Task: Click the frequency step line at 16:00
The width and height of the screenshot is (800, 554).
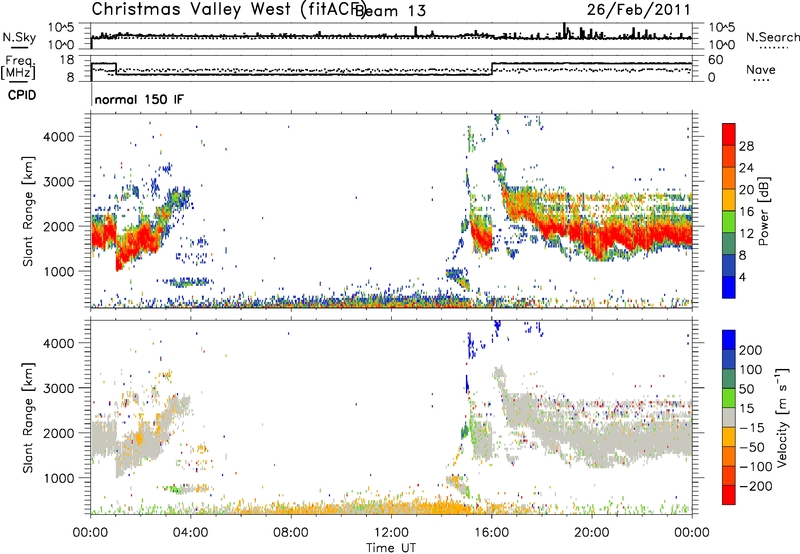Action: [492, 69]
